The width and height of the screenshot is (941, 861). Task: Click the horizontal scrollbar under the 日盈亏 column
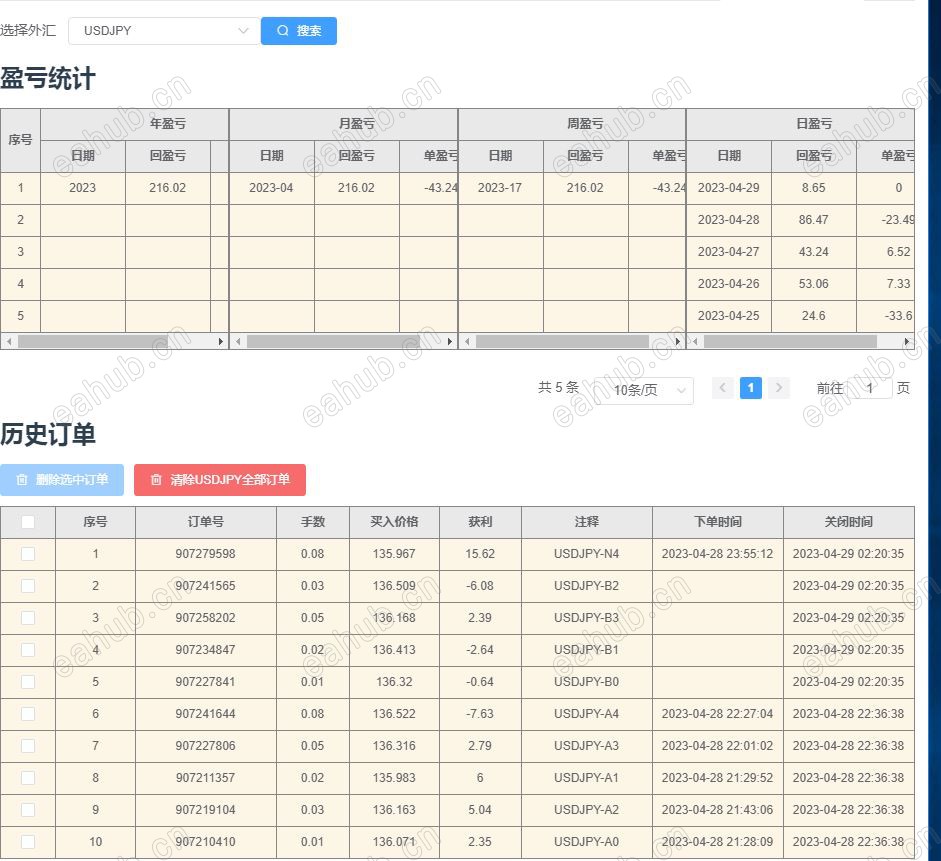[800, 341]
